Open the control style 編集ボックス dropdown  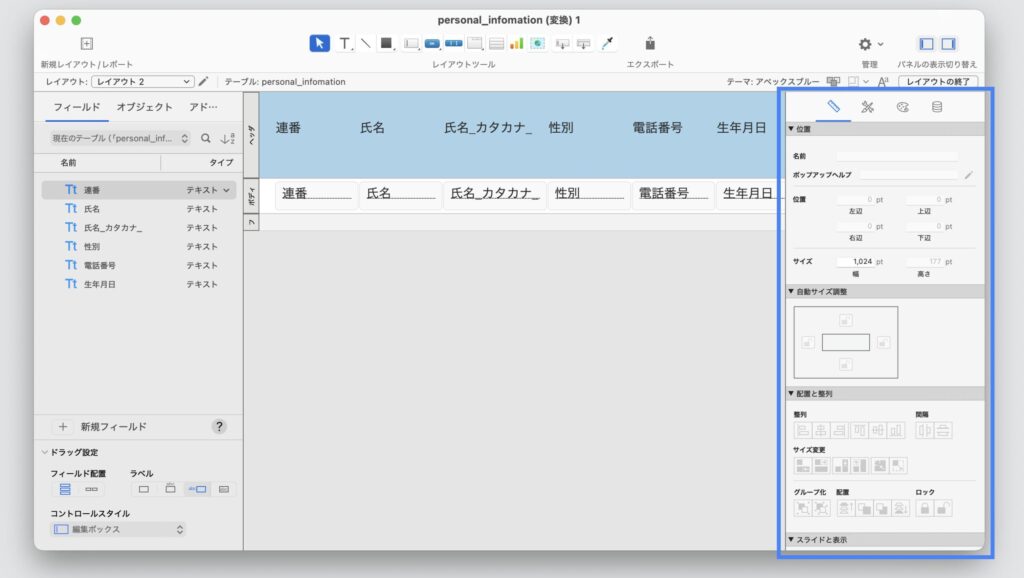coord(118,529)
